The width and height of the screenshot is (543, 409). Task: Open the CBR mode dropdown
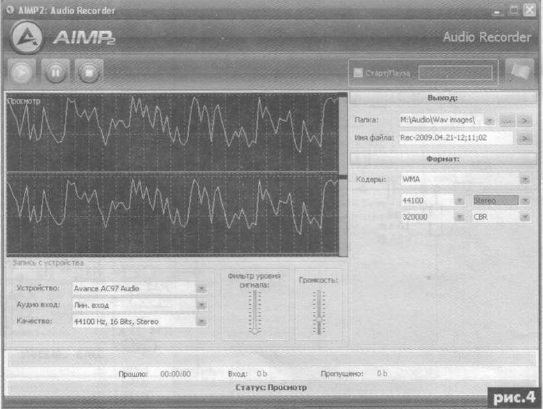tap(525, 217)
